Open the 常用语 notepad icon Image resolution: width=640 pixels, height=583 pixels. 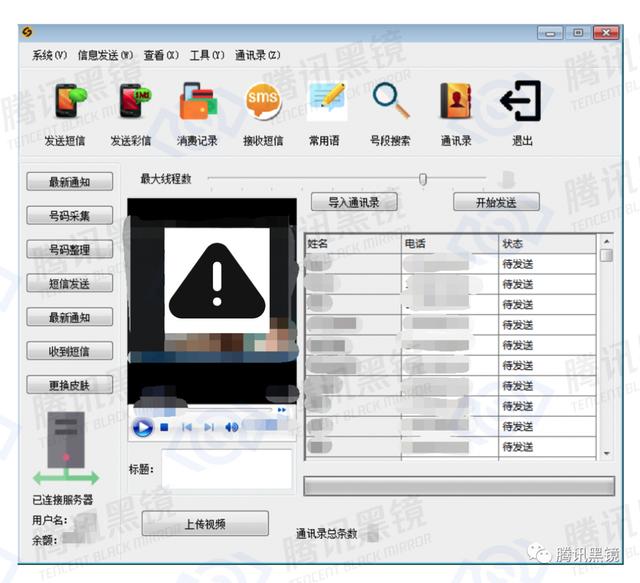(x=327, y=100)
